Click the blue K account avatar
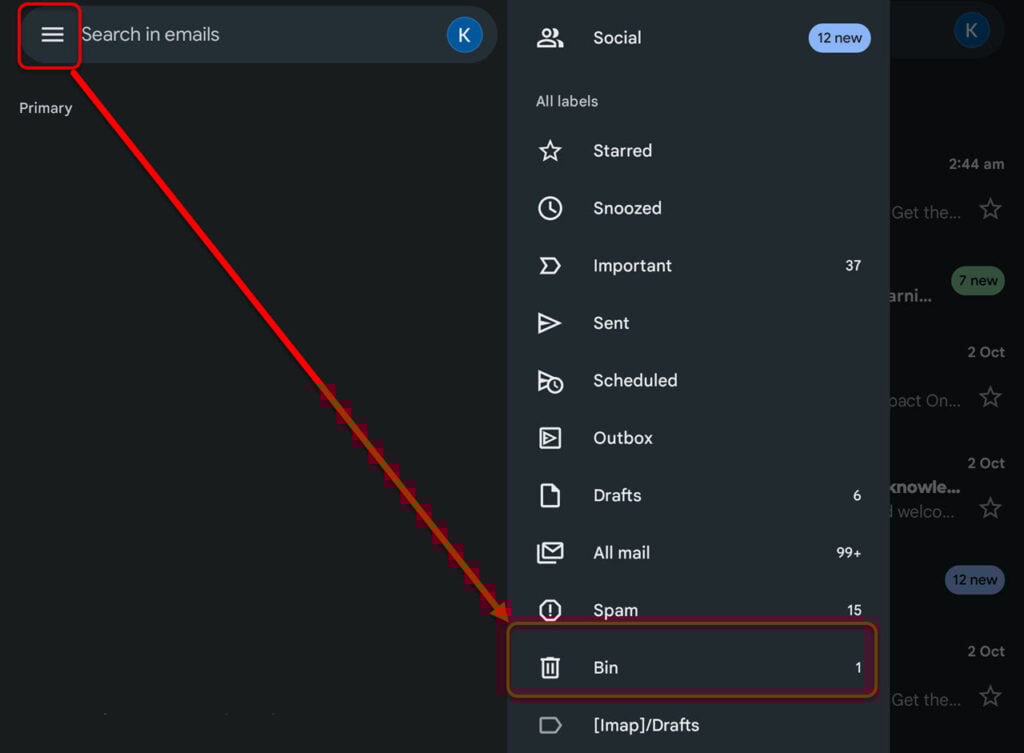This screenshot has height=753, width=1024. pyautogui.click(x=464, y=35)
